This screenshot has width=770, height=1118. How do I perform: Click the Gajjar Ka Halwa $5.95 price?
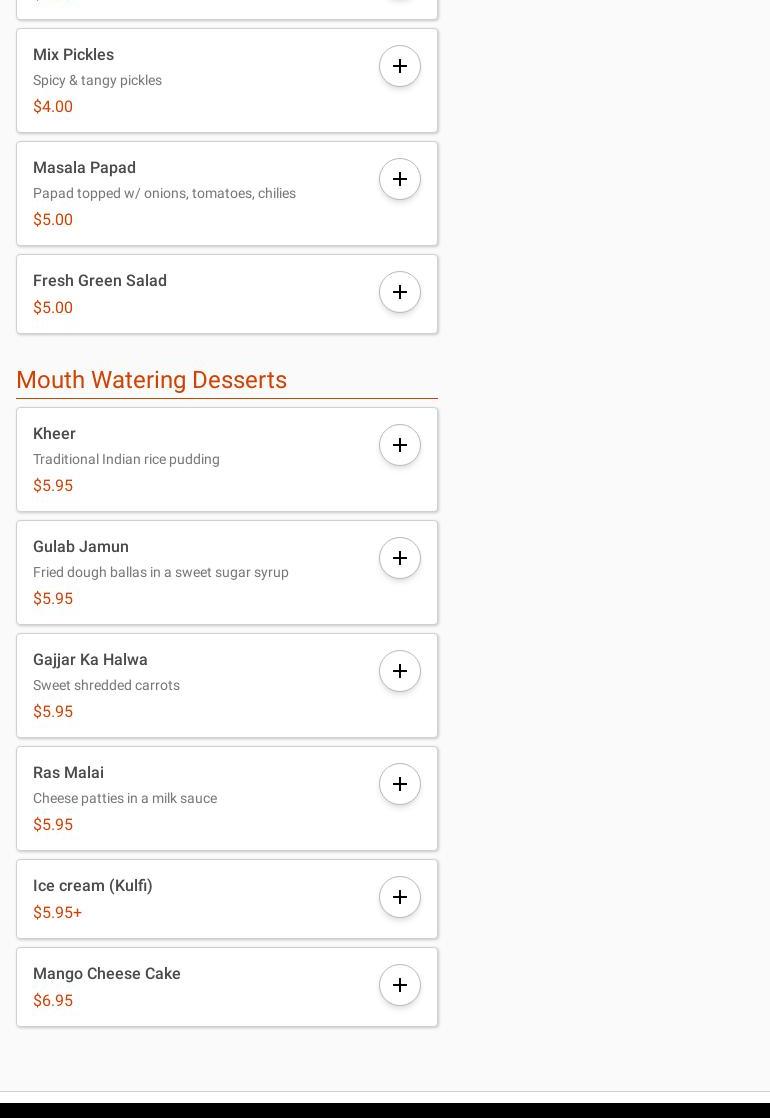click(x=53, y=712)
